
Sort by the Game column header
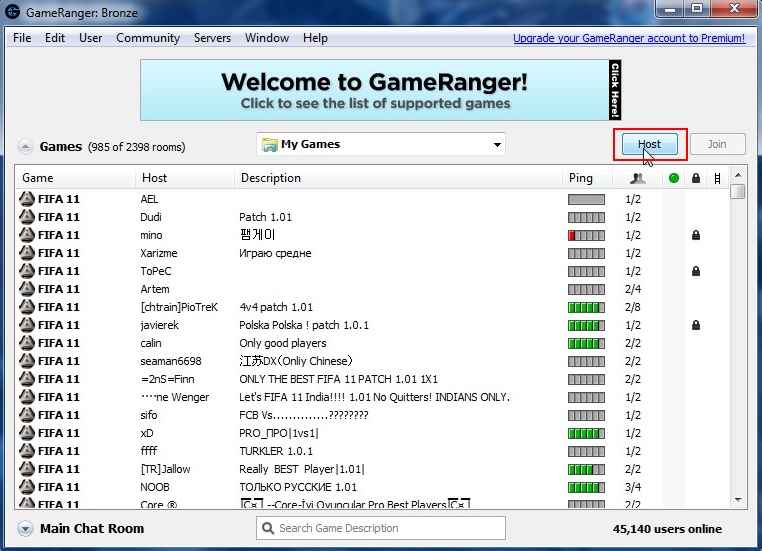pyautogui.click(x=75, y=178)
